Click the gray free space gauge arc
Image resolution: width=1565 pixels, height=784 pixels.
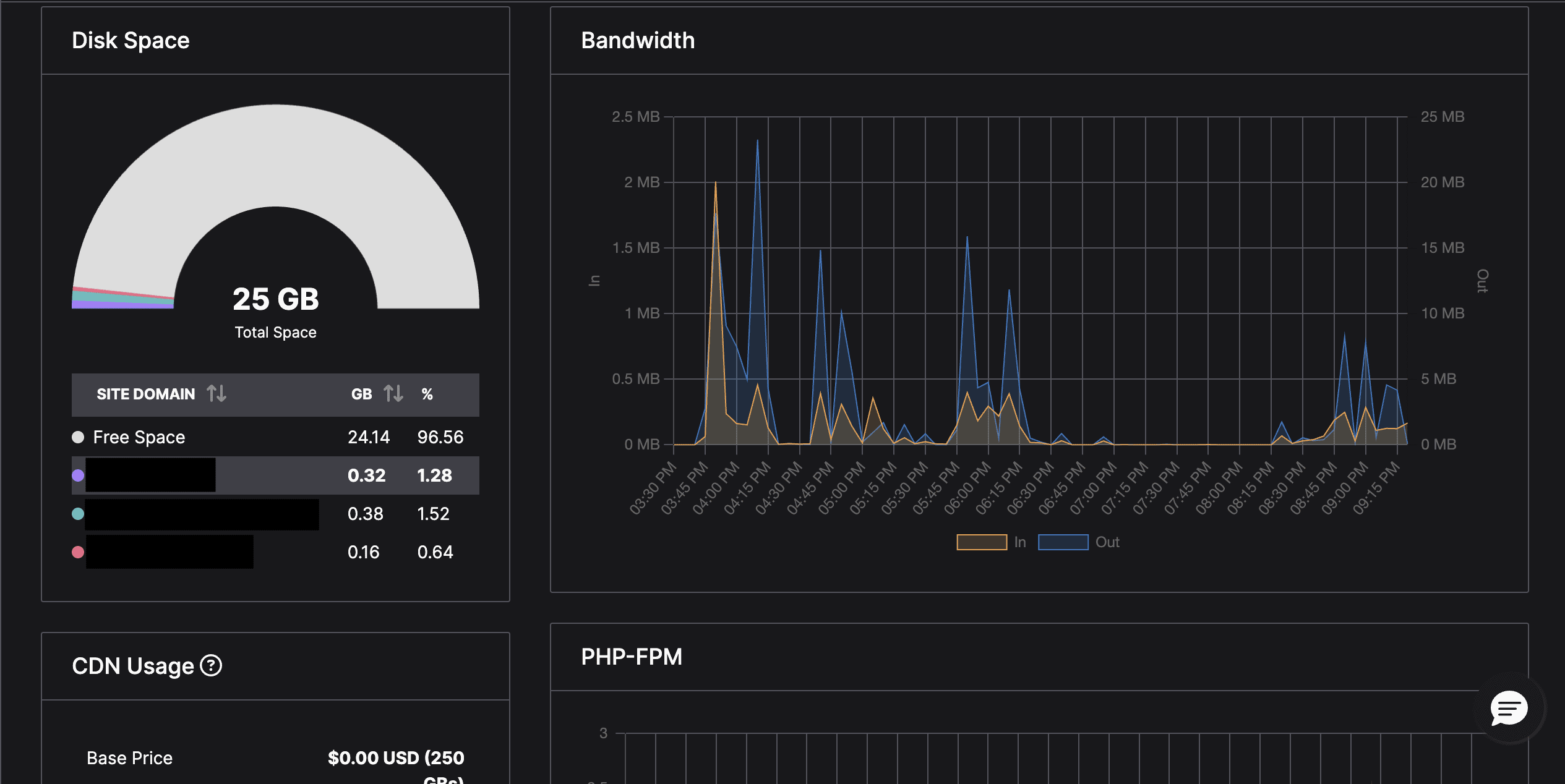(275, 155)
